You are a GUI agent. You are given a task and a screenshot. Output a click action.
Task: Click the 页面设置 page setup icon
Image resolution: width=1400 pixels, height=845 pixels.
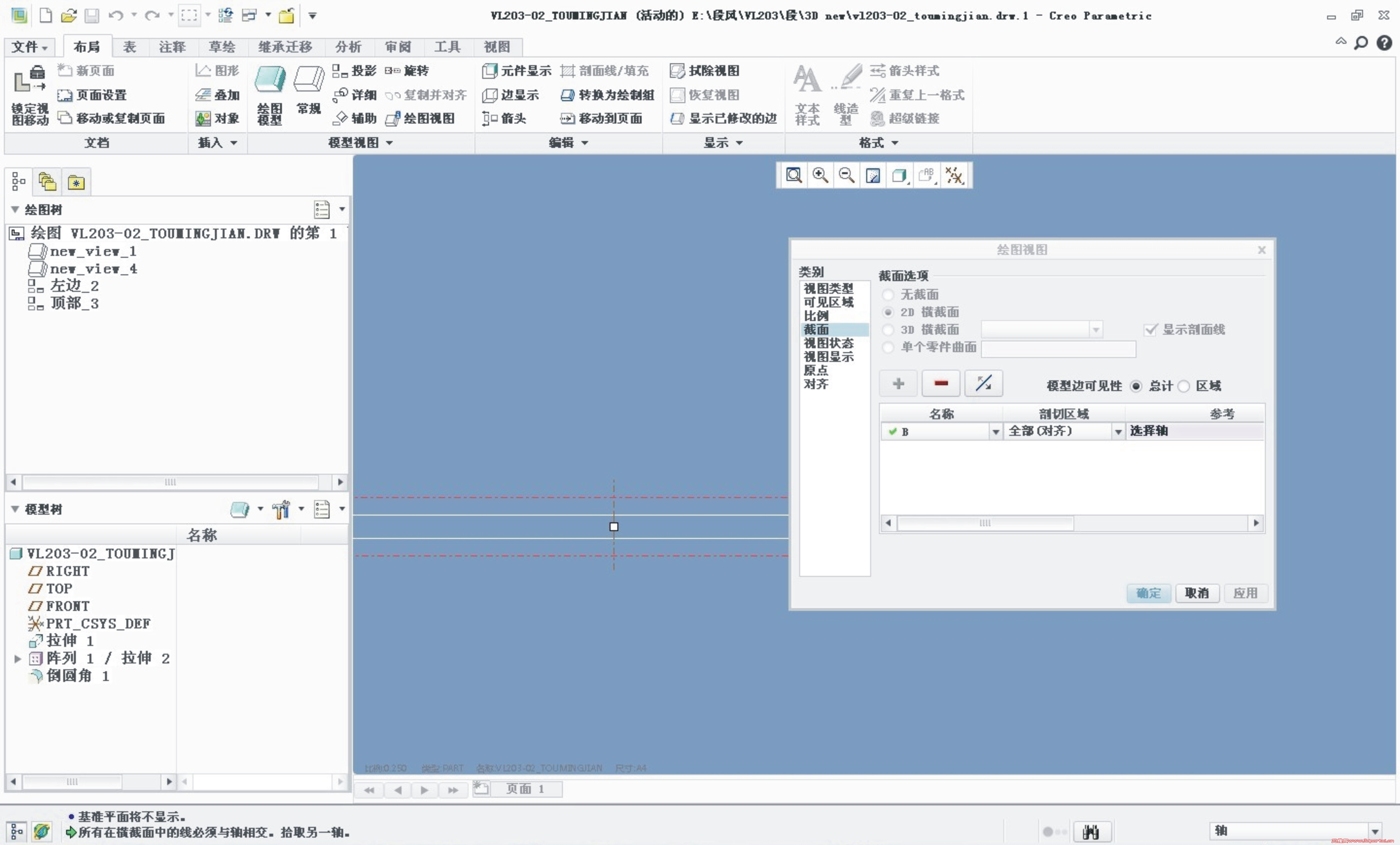pos(65,95)
